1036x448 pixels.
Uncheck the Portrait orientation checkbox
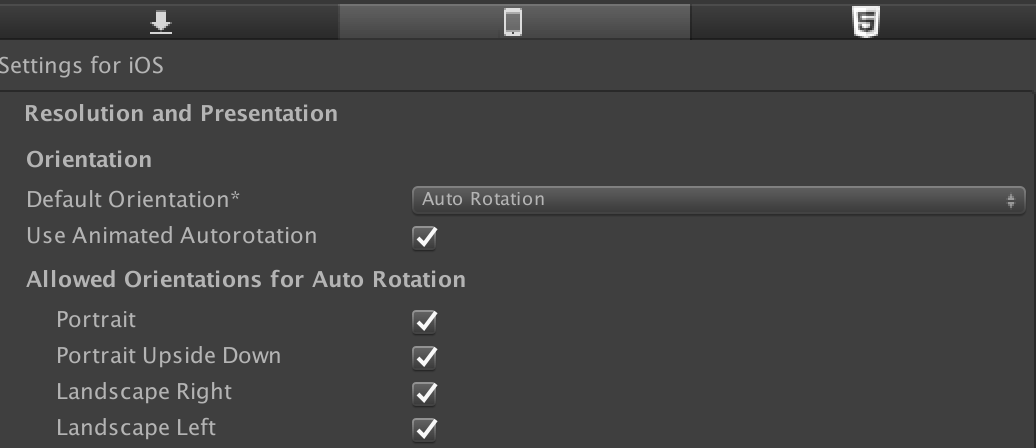pyautogui.click(x=424, y=321)
